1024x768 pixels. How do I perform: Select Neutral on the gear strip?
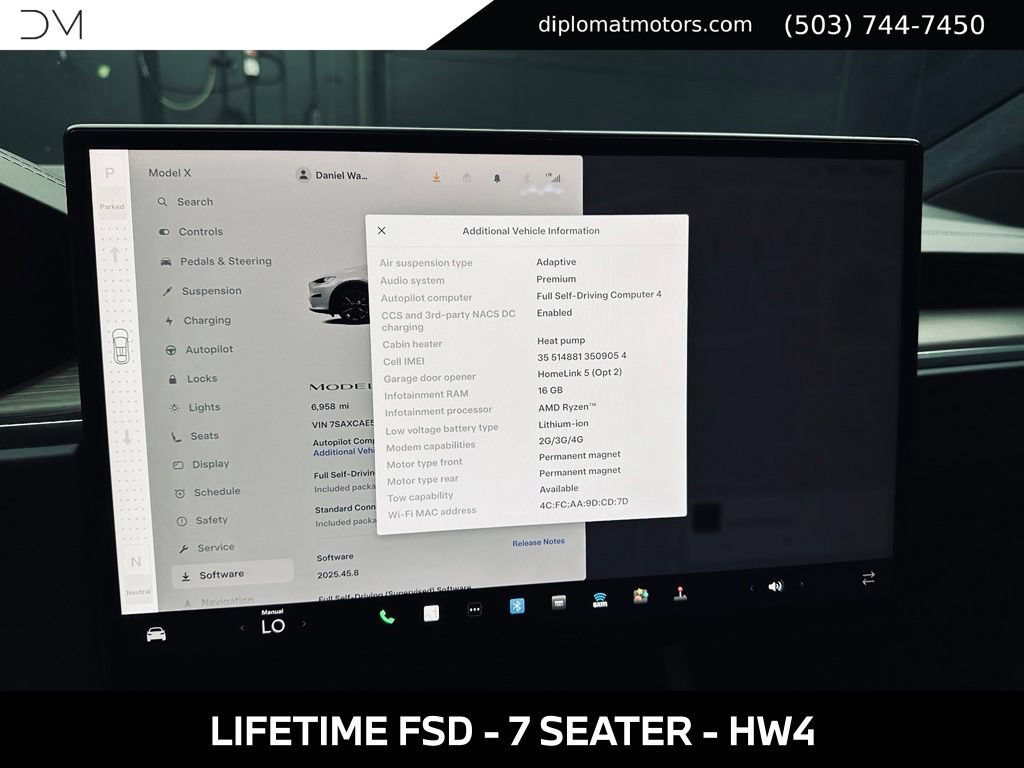click(136, 562)
